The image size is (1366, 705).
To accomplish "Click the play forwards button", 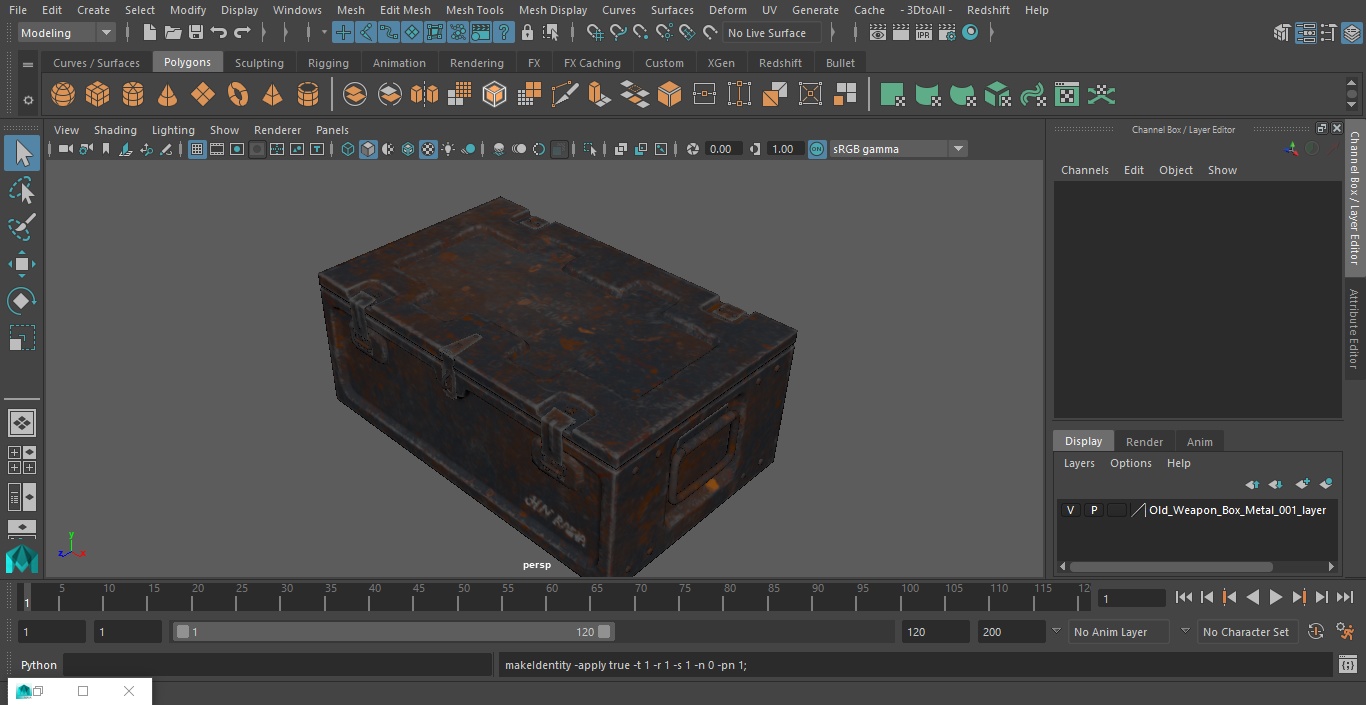I will click(1276, 597).
